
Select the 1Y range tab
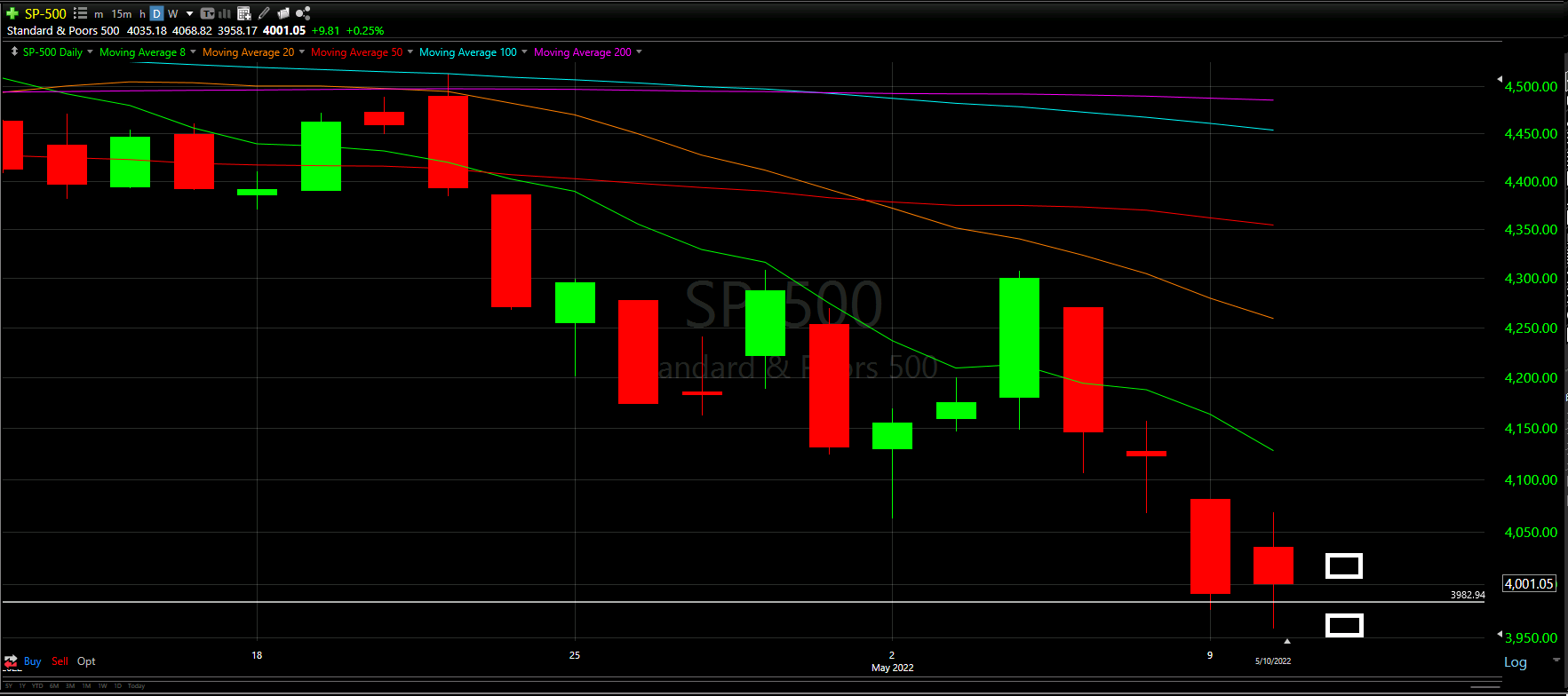click(22, 686)
